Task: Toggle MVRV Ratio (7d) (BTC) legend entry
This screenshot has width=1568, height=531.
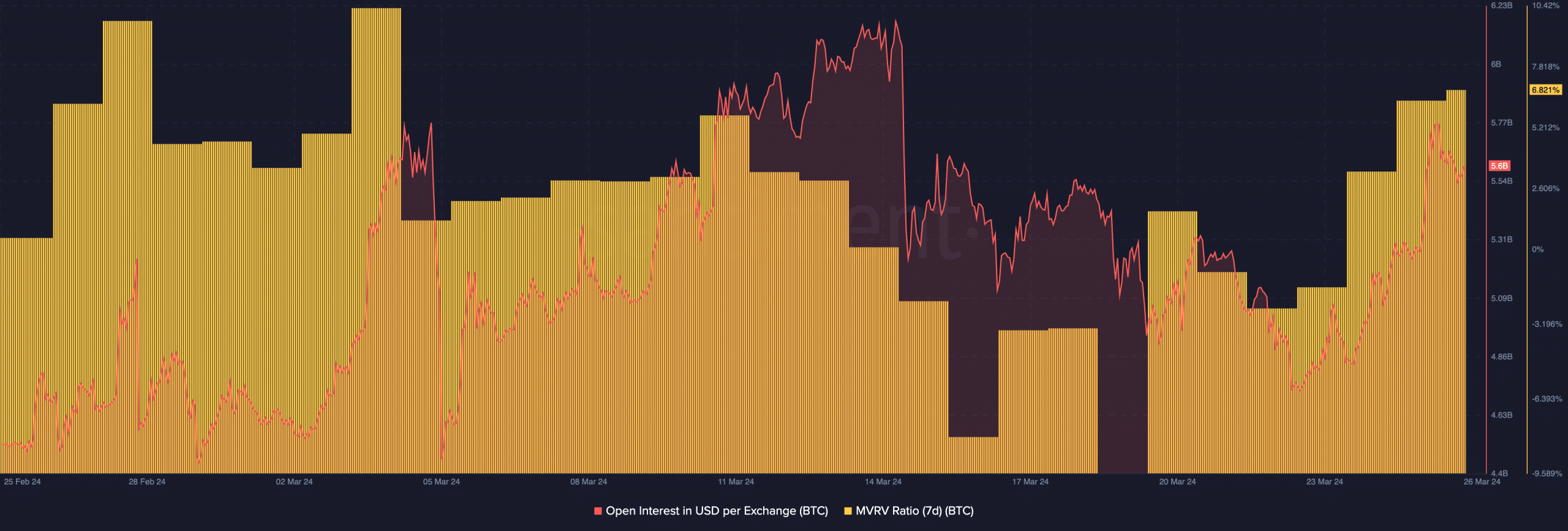Action: tap(909, 511)
